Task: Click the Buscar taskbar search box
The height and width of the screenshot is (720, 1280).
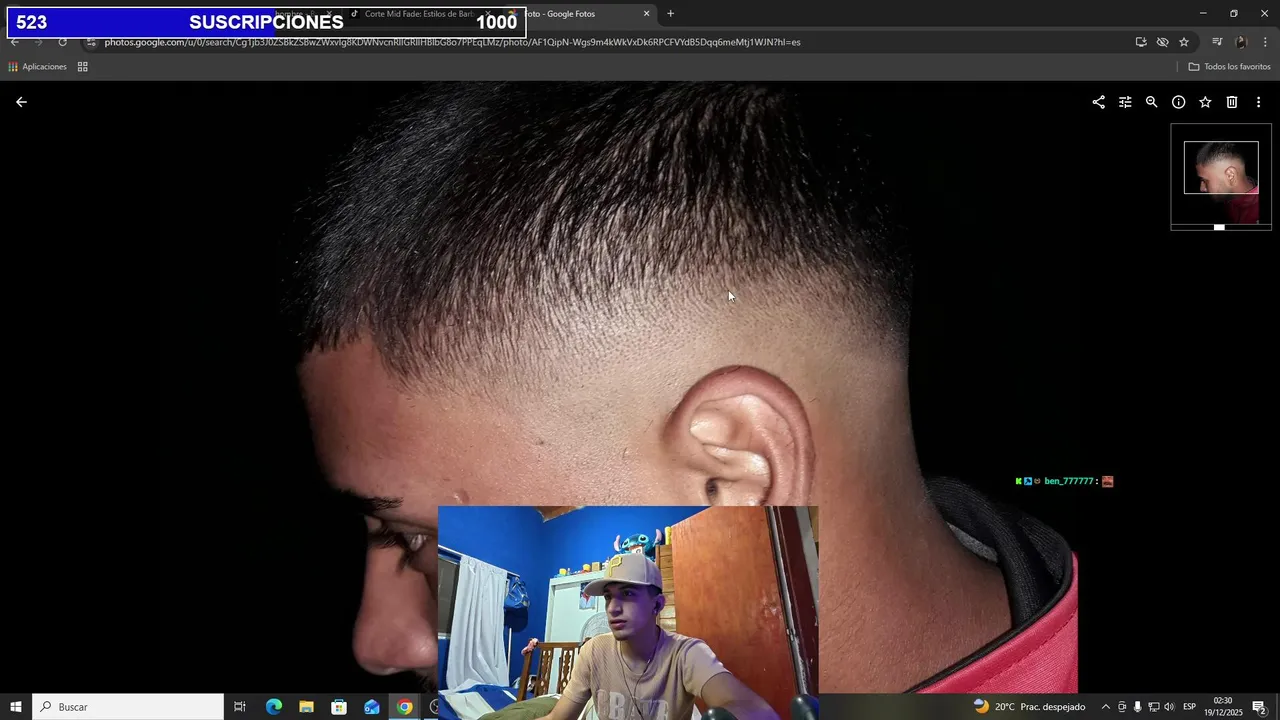Action: click(x=128, y=707)
